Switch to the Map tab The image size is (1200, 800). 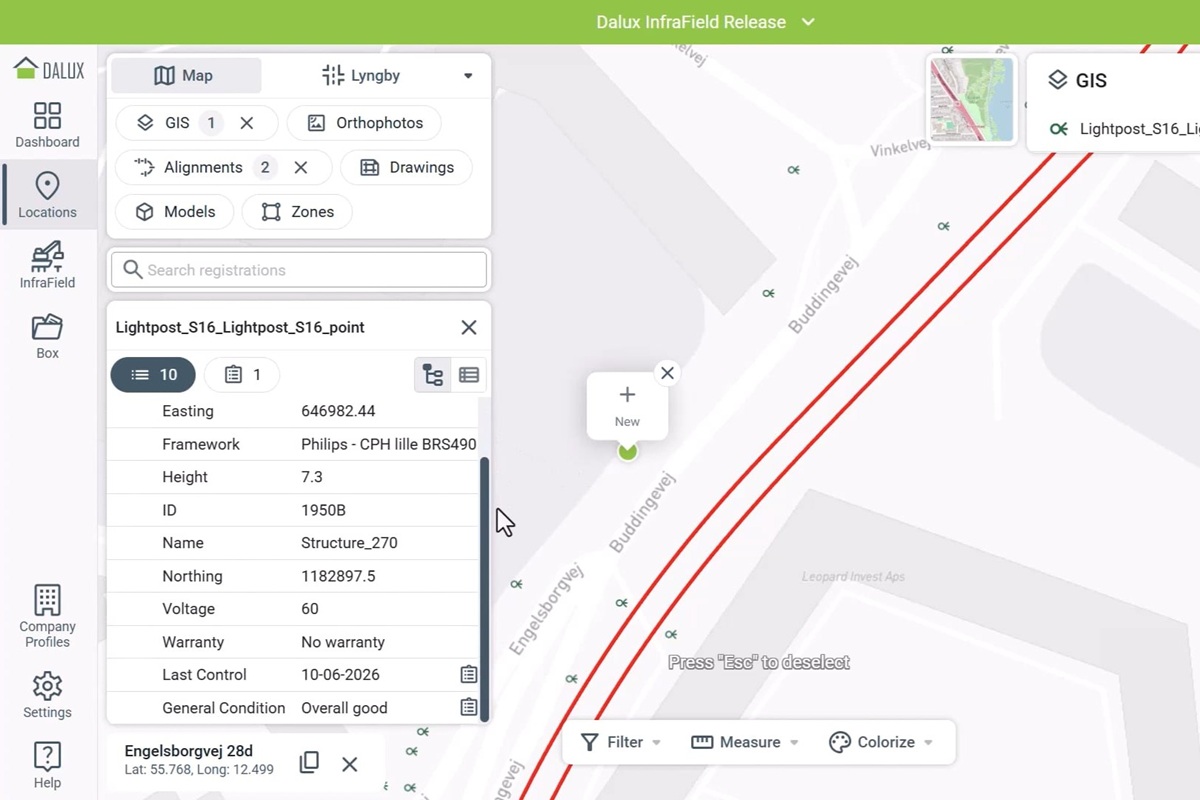pos(186,76)
